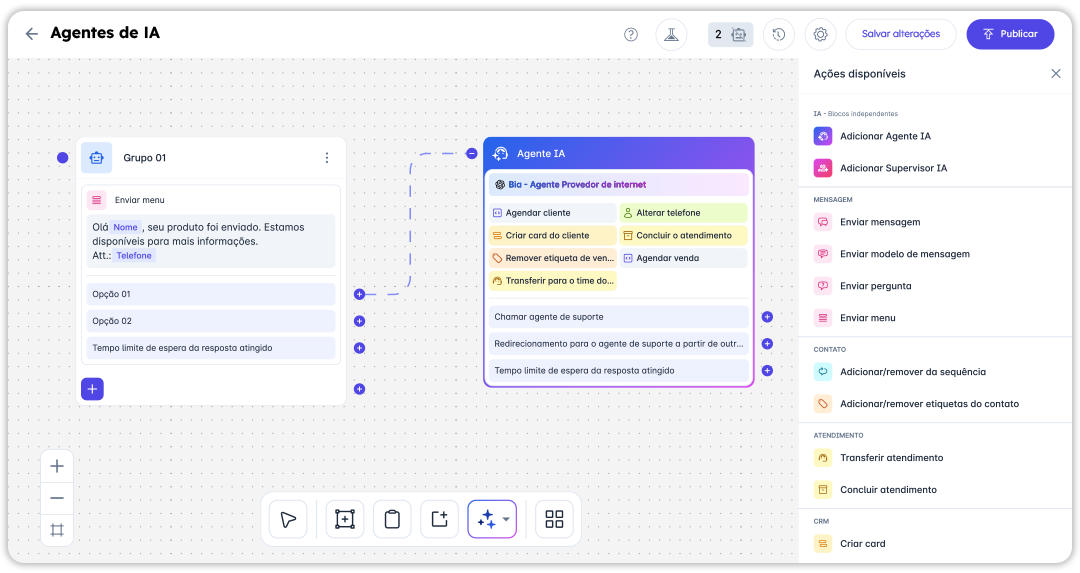Collapse the Agente IA connection minus node

point(471,153)
